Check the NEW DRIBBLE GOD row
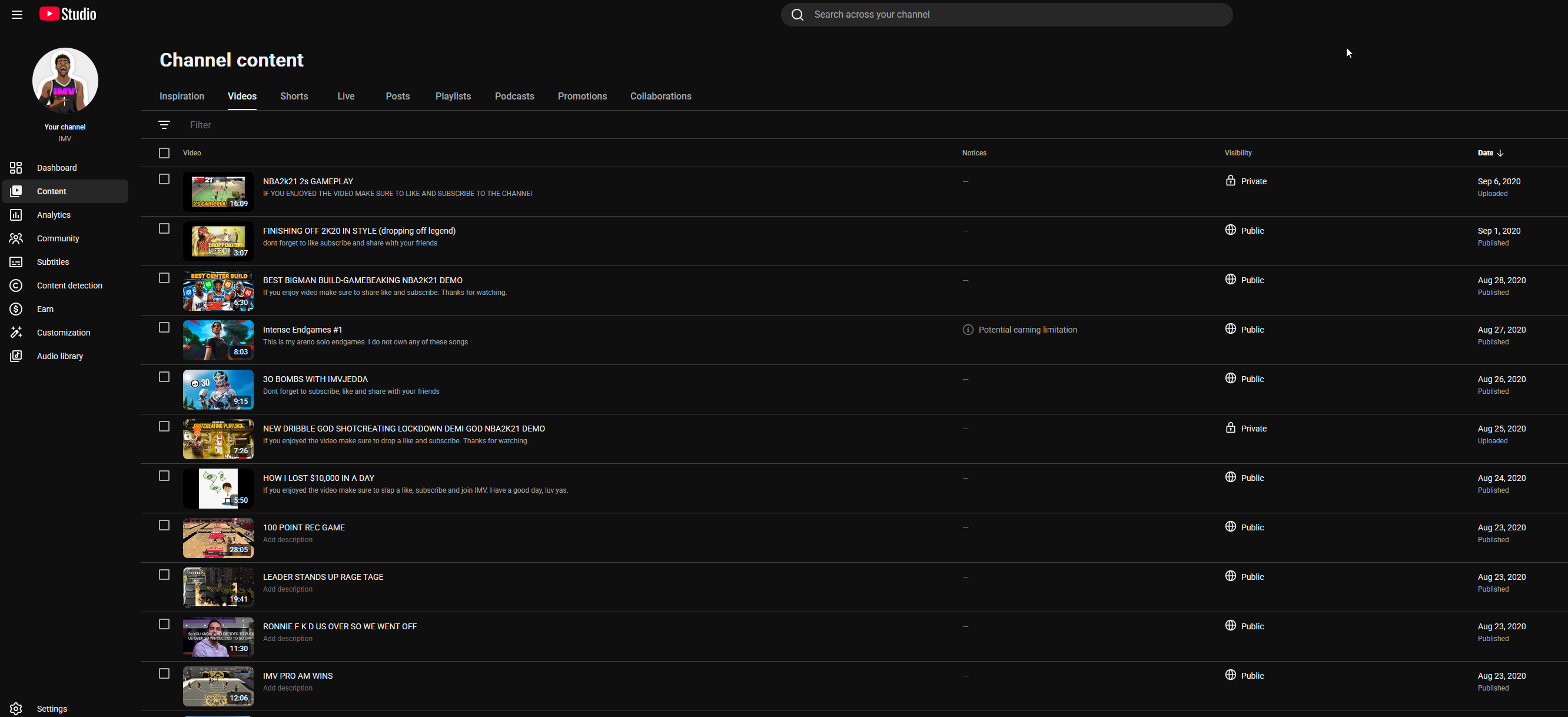Viewport: 1568px width, 717px height. click(x=164, y=427)
